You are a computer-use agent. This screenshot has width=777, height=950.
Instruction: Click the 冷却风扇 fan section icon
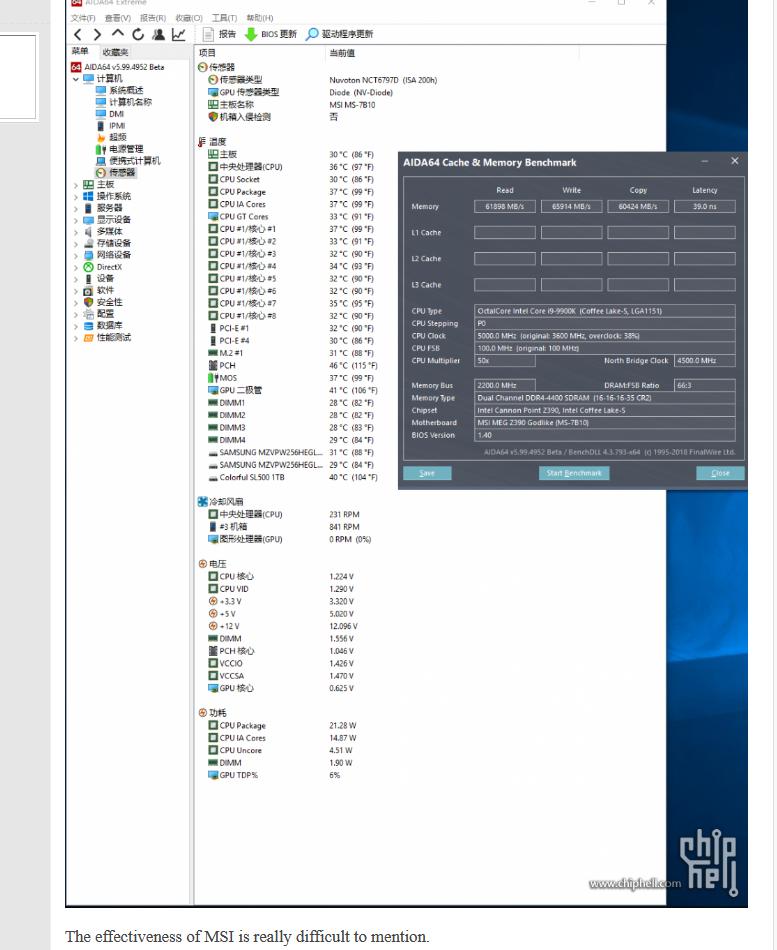[202, 502]
